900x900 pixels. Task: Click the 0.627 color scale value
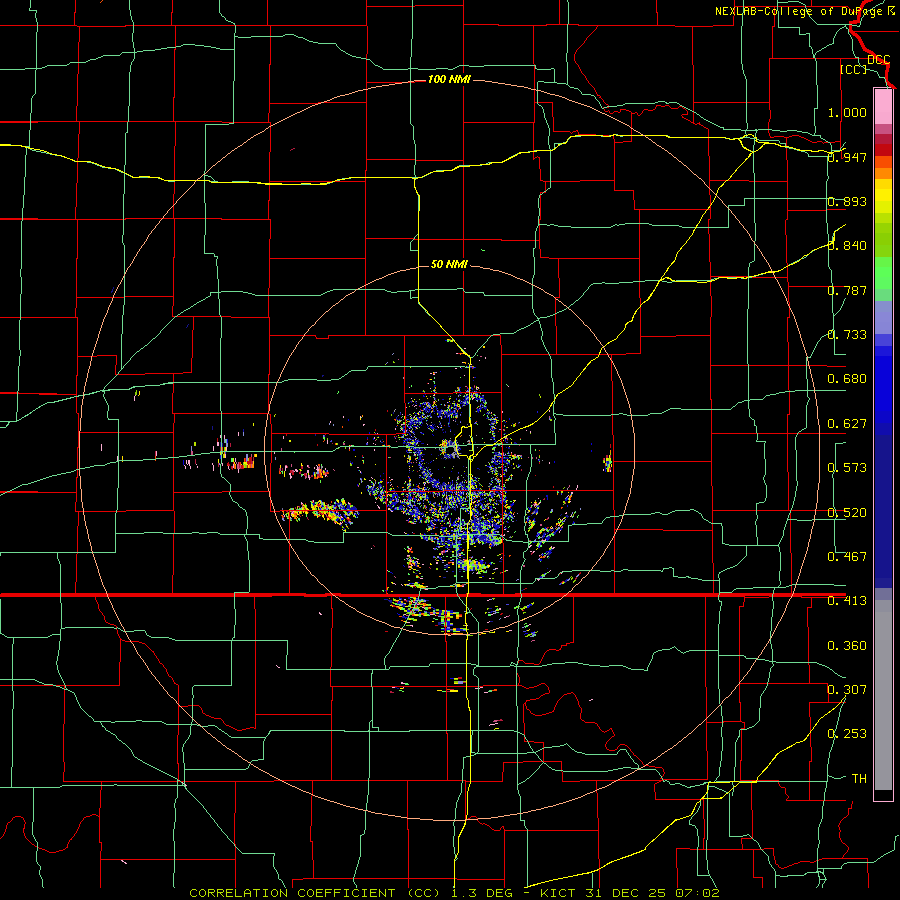click(847, 424)
